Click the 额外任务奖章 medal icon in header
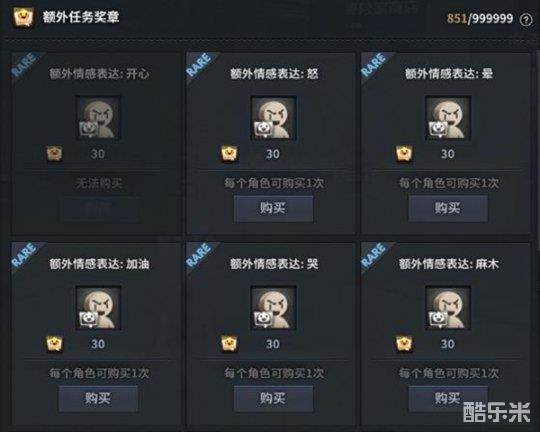The width and height of the screenshot is (540, 432). pyautogui.click(x=23, y=17)
